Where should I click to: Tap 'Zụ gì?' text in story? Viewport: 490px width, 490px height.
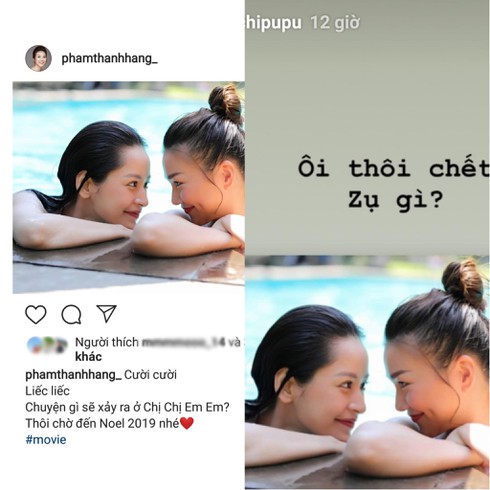(396, 200)
